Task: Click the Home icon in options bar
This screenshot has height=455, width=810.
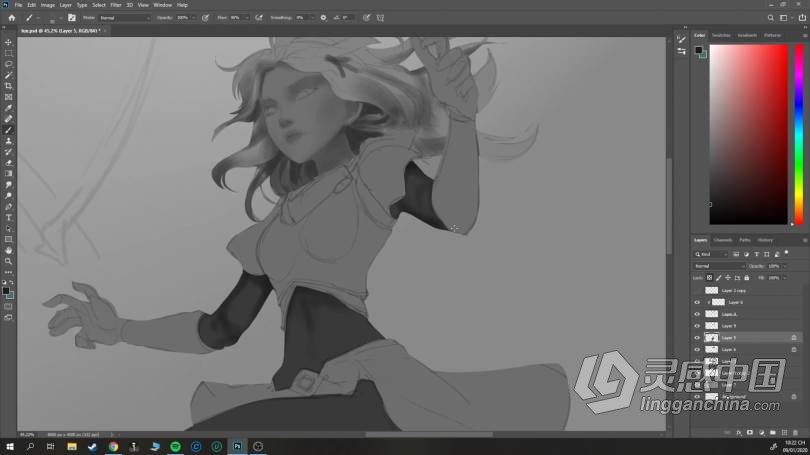Action: click(x=11, y=18)
